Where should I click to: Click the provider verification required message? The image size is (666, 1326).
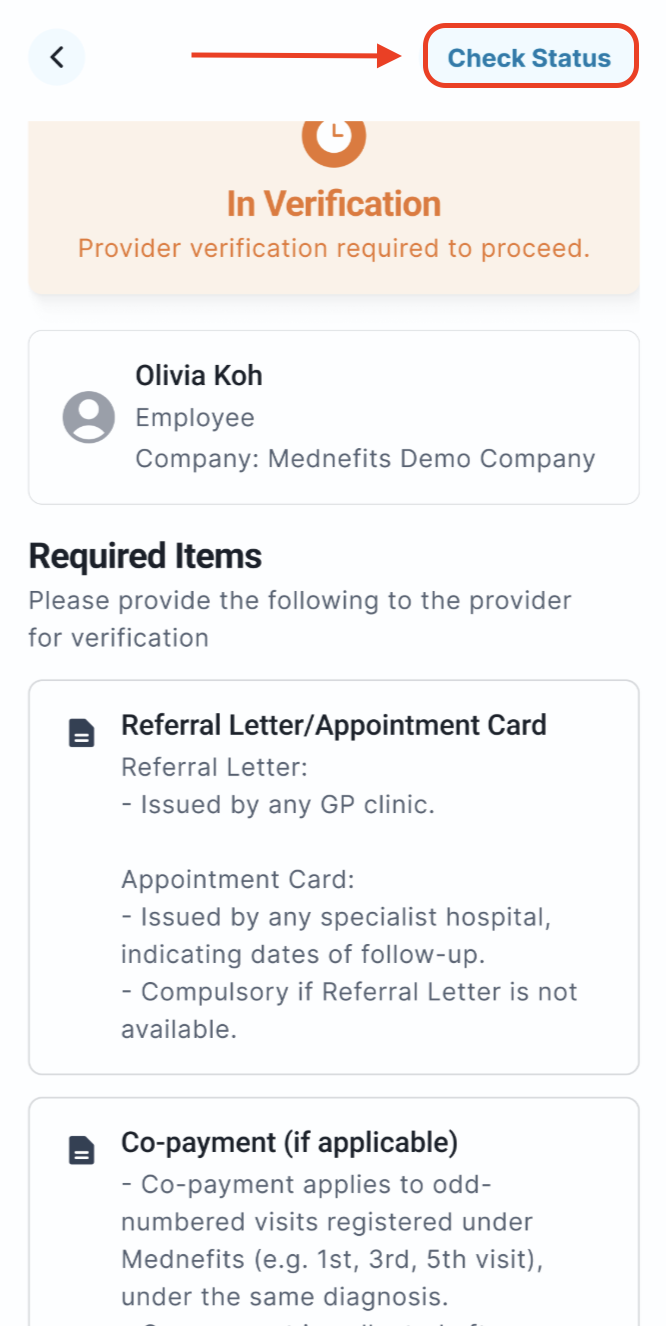334,248
